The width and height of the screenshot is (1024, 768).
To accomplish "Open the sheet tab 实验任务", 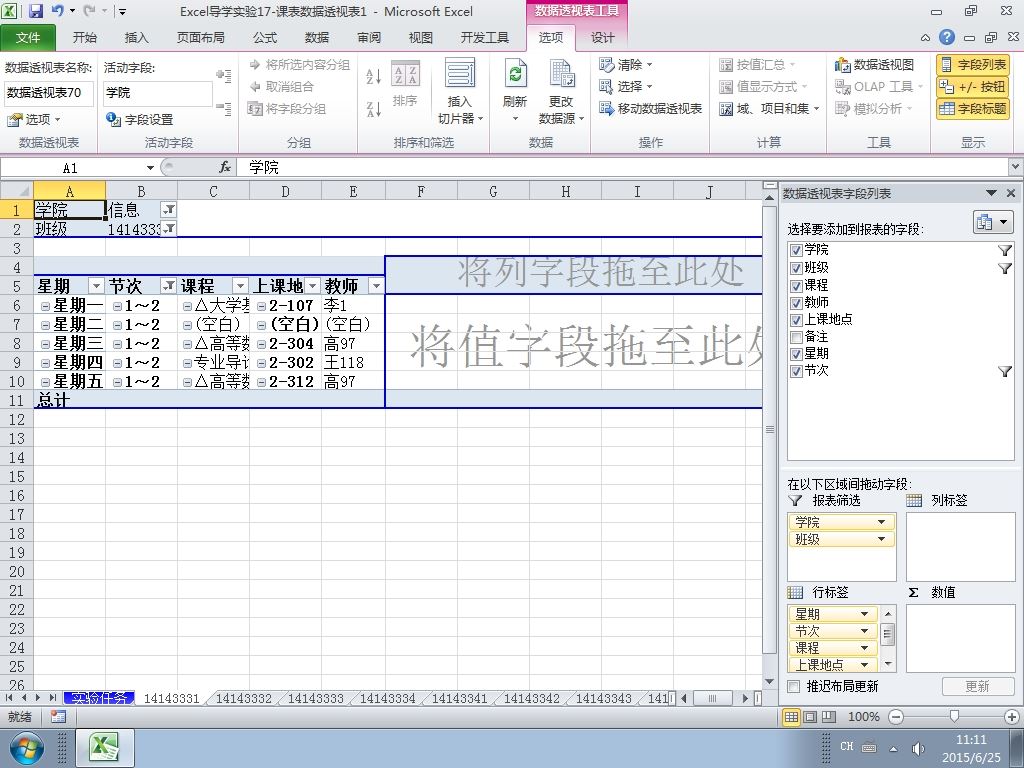I will tap(99, 698).
